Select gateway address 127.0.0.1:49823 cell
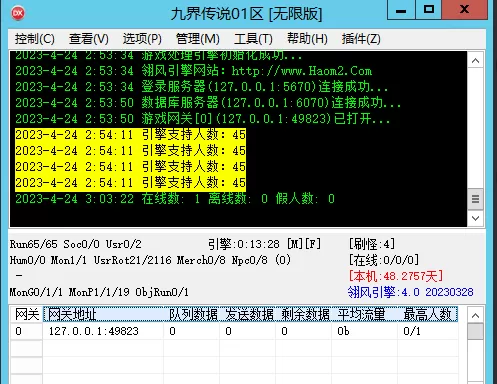Viewport: 497px width, 384px height. coord(103,331)
